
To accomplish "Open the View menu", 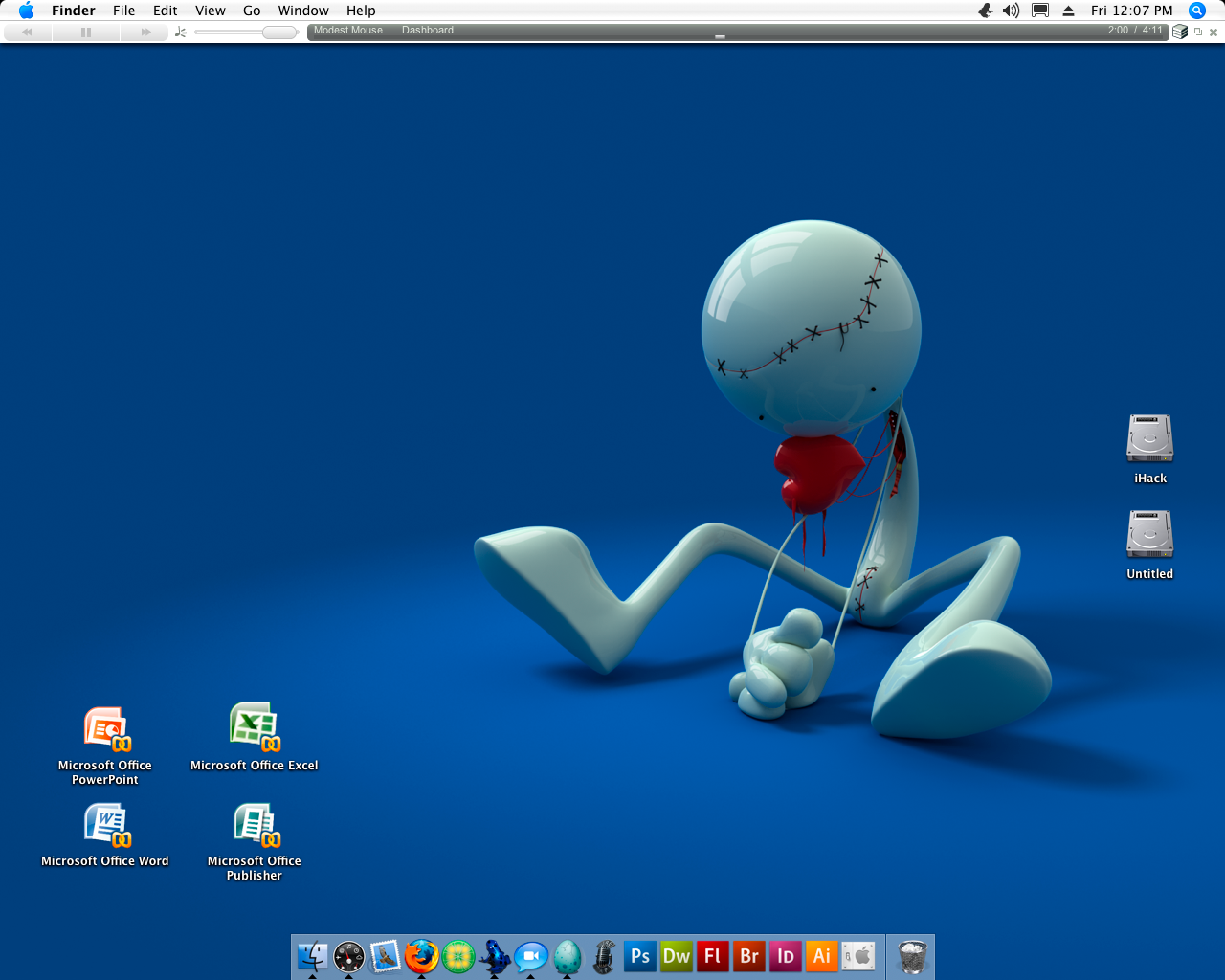I will click(211, 11).
